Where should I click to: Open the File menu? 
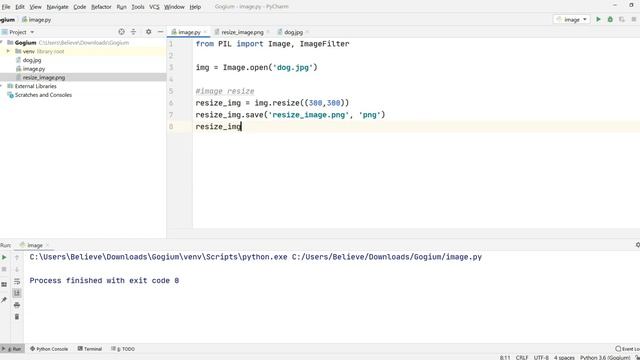[x=6, y=7]
